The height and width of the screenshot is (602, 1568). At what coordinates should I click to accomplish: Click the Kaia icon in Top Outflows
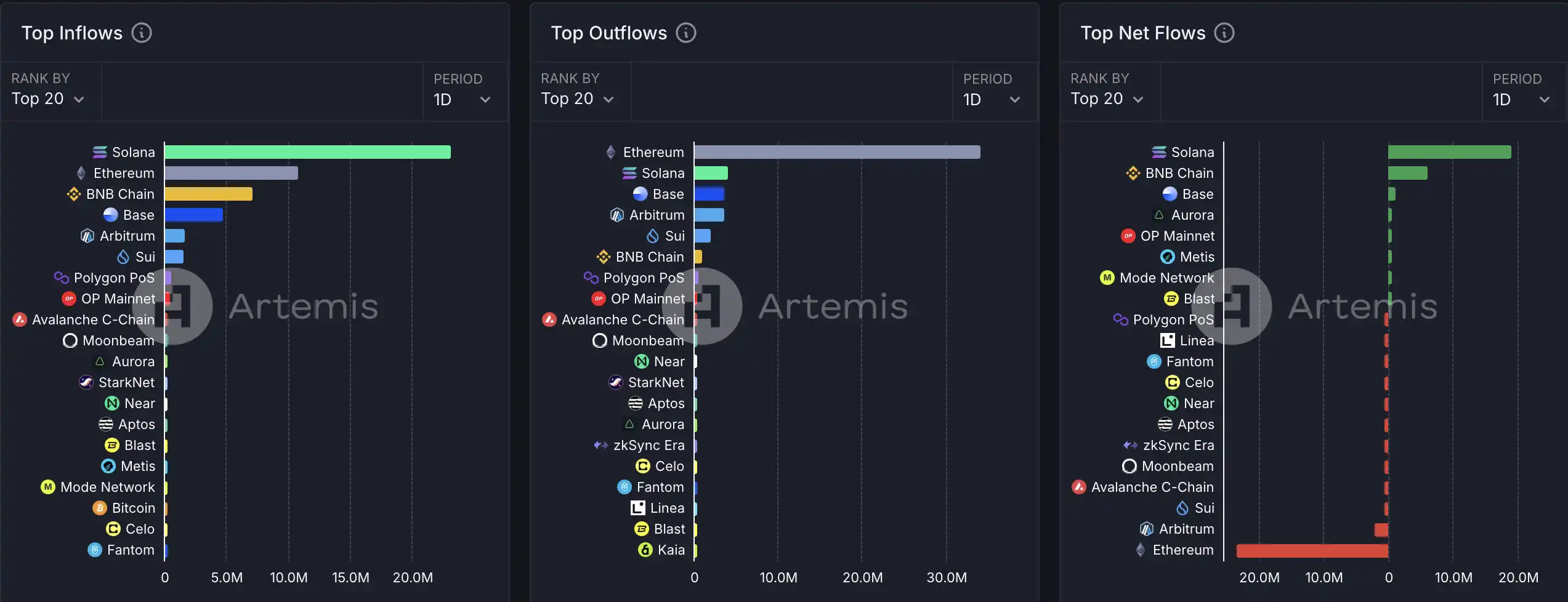pyautogui.click(x=645, y=550)
